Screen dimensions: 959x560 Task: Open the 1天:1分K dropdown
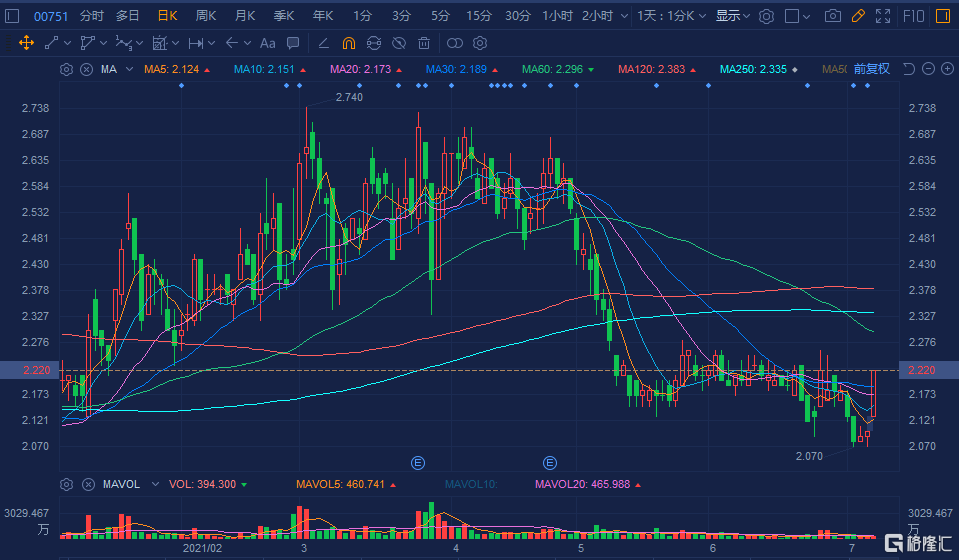(672, 16)
